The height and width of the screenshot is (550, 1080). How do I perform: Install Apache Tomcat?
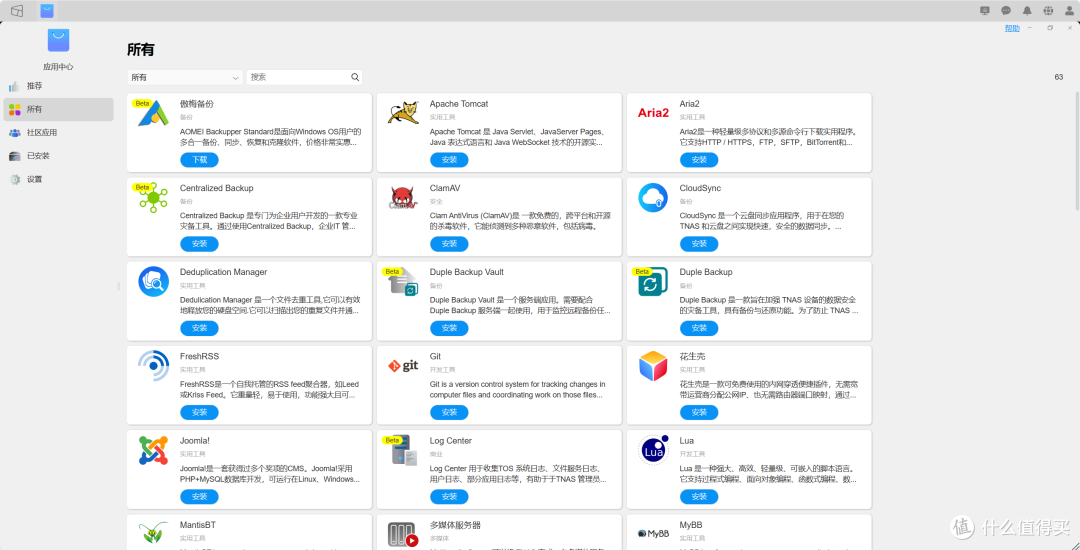coord(449,160)
